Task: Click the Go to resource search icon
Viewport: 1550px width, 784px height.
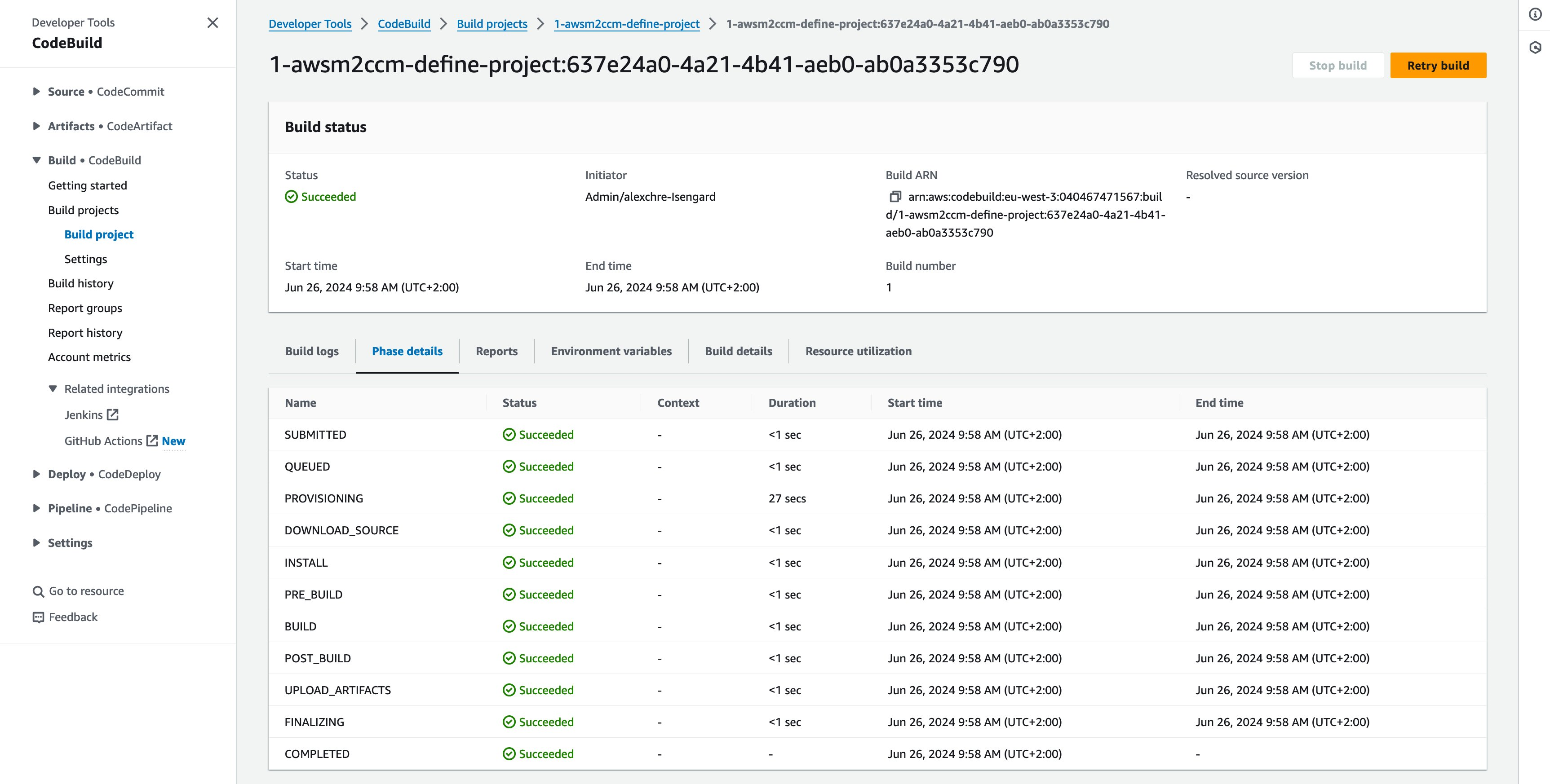Action: (x=38, y=592)
